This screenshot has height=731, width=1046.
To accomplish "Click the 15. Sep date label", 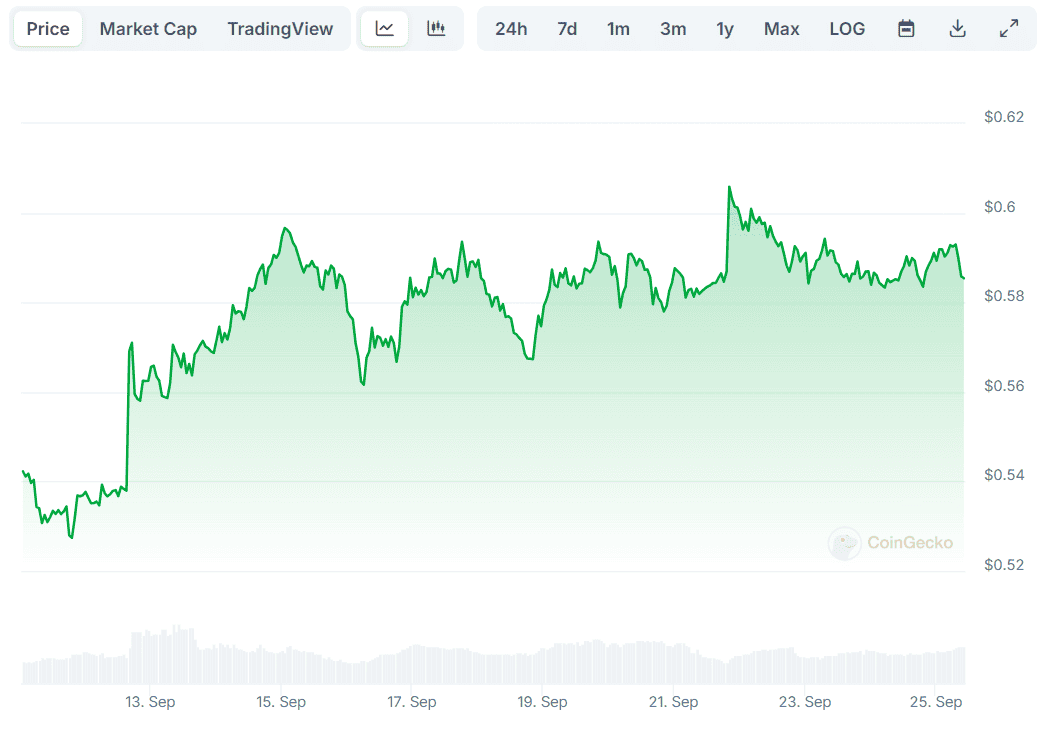I will point(281,702).
